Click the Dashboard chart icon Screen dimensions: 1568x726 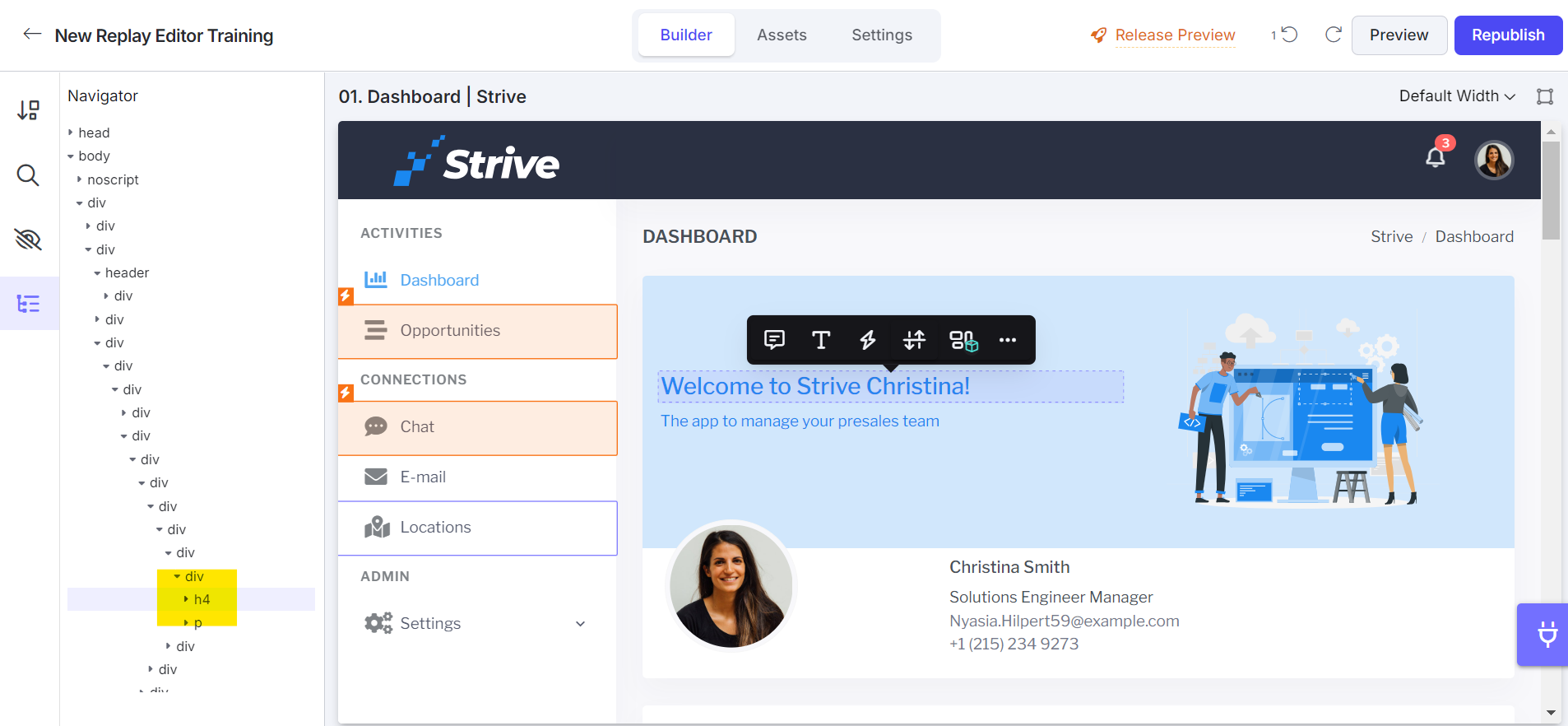click(376, 280)
